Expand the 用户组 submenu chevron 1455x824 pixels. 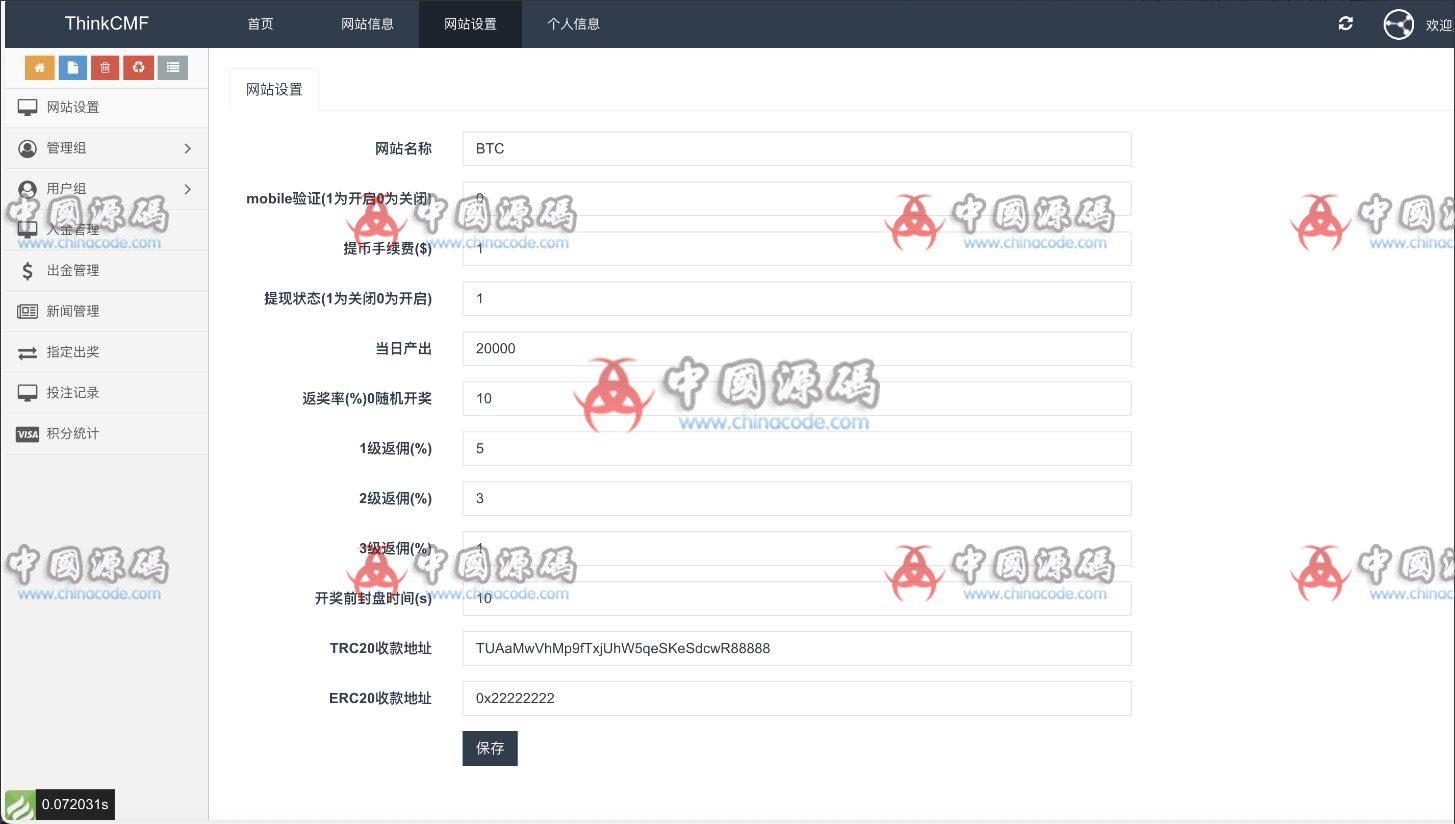coord(188,189)
